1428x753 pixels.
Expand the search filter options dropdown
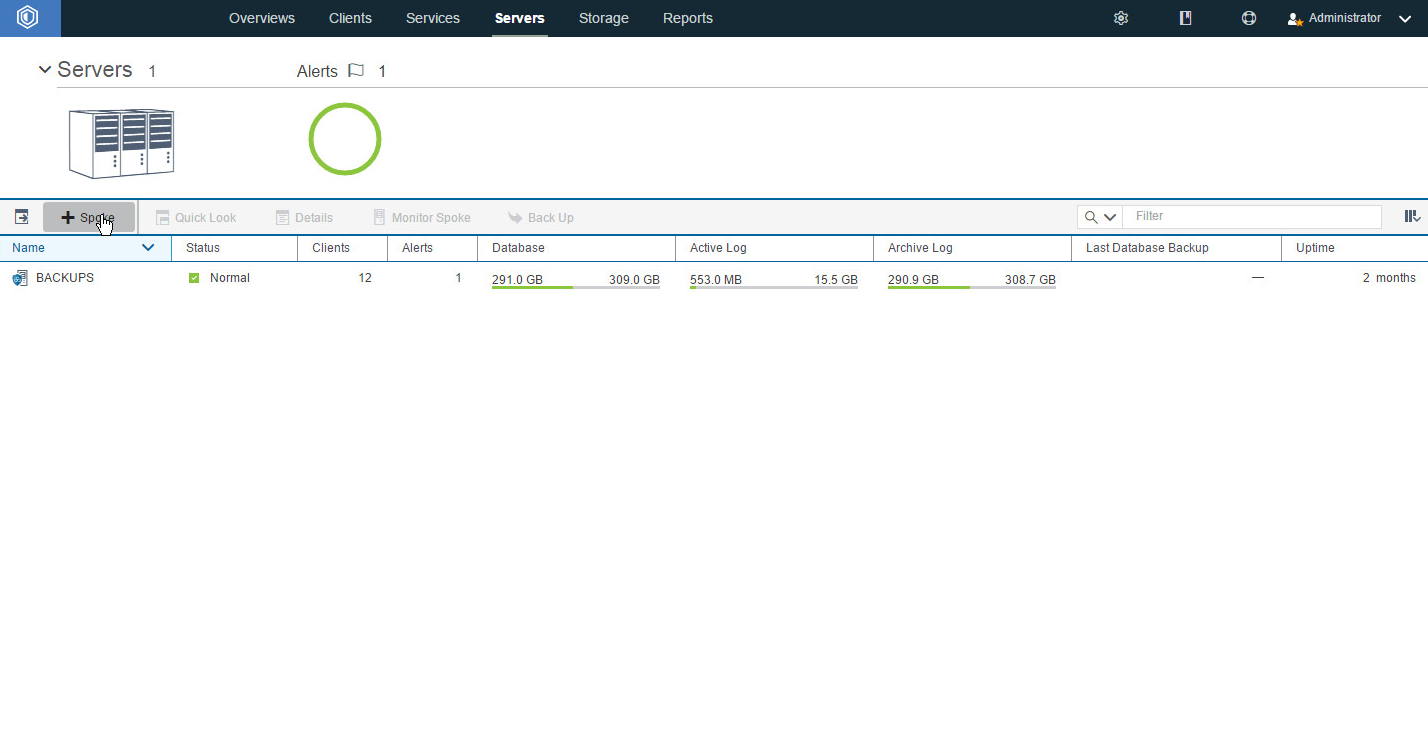click(1109, 217)
